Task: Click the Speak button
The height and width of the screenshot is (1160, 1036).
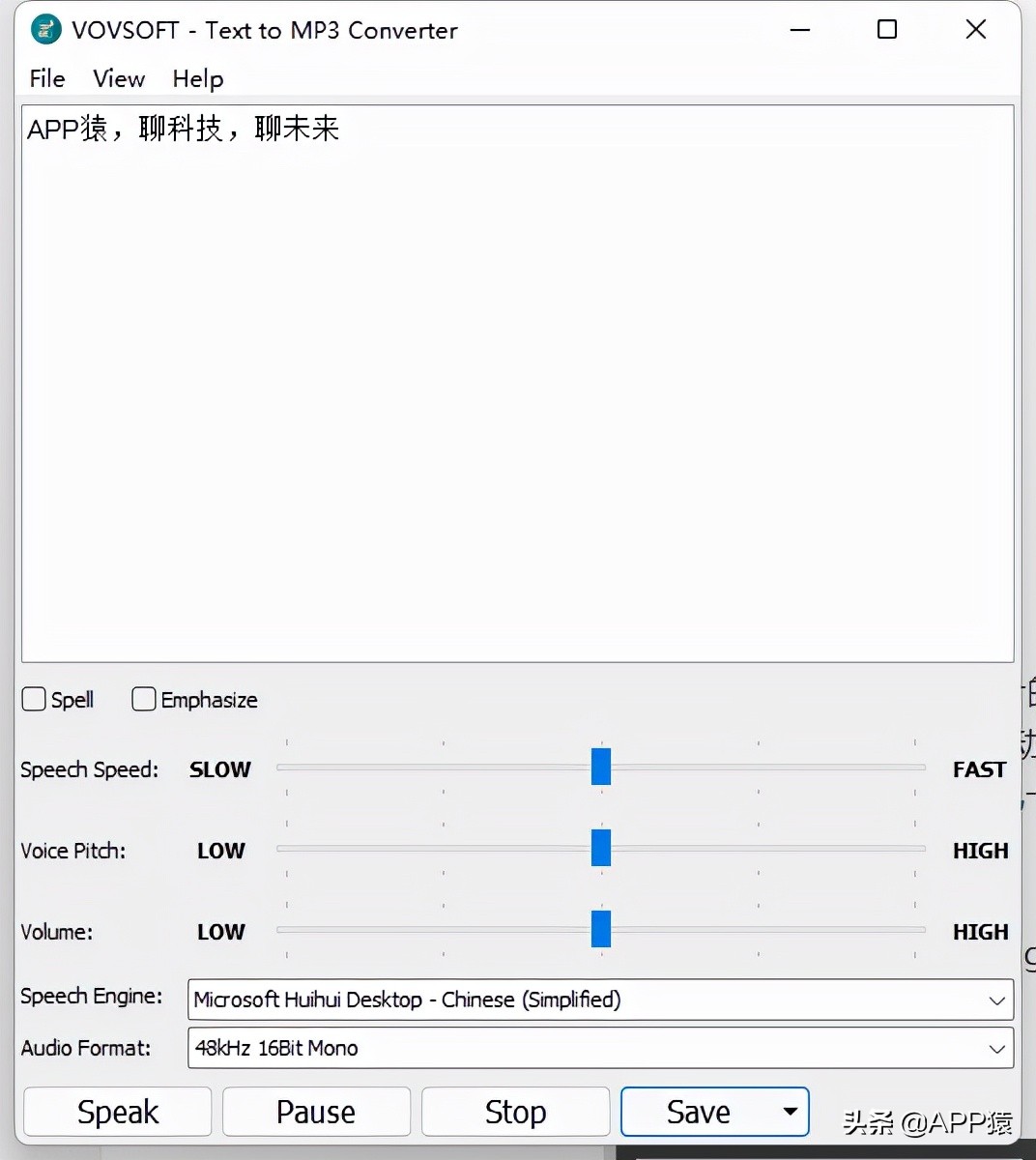Action: click(x=117, y=1112)
